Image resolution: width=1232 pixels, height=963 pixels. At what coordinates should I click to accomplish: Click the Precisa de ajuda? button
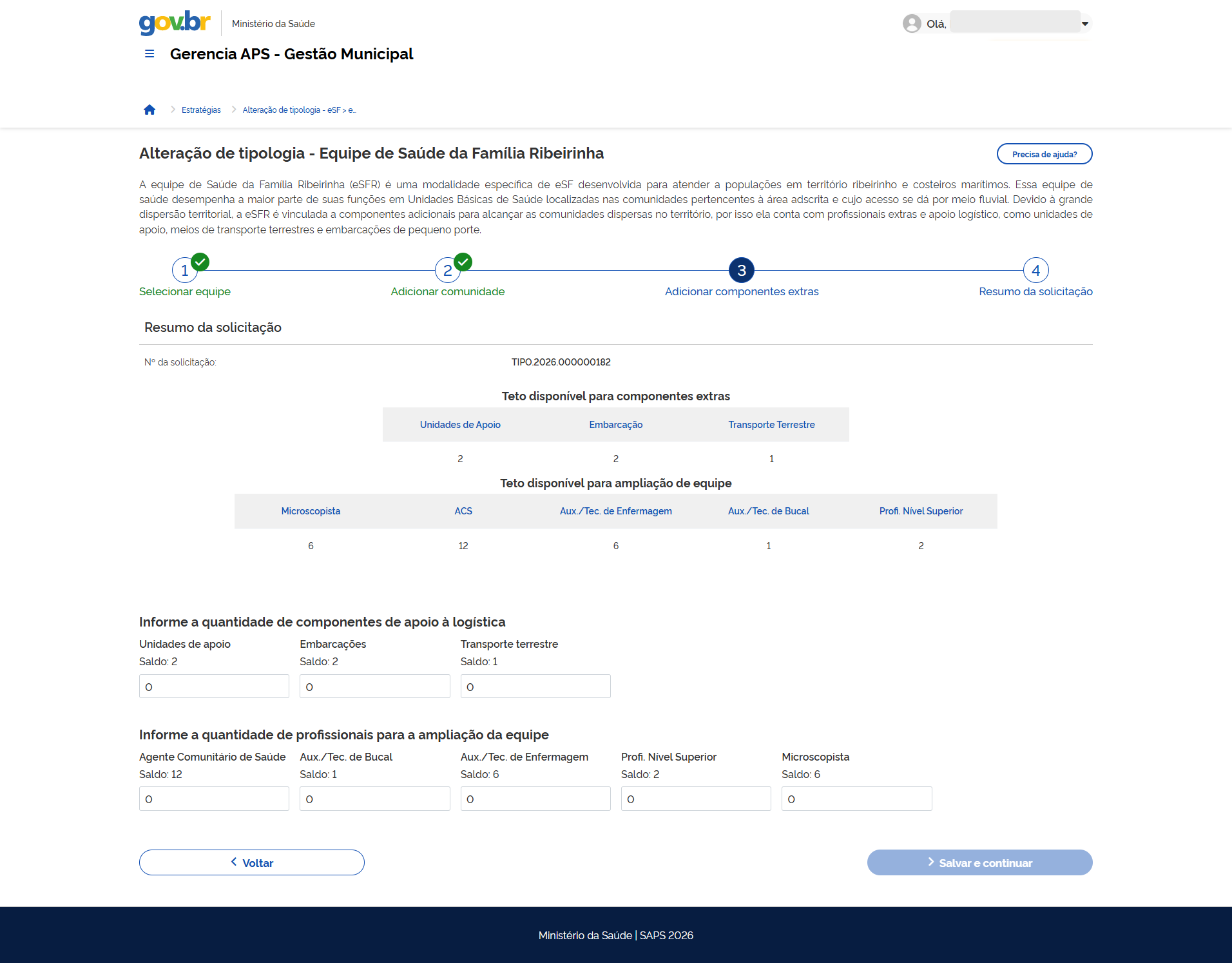click(x=1044, y=154)
